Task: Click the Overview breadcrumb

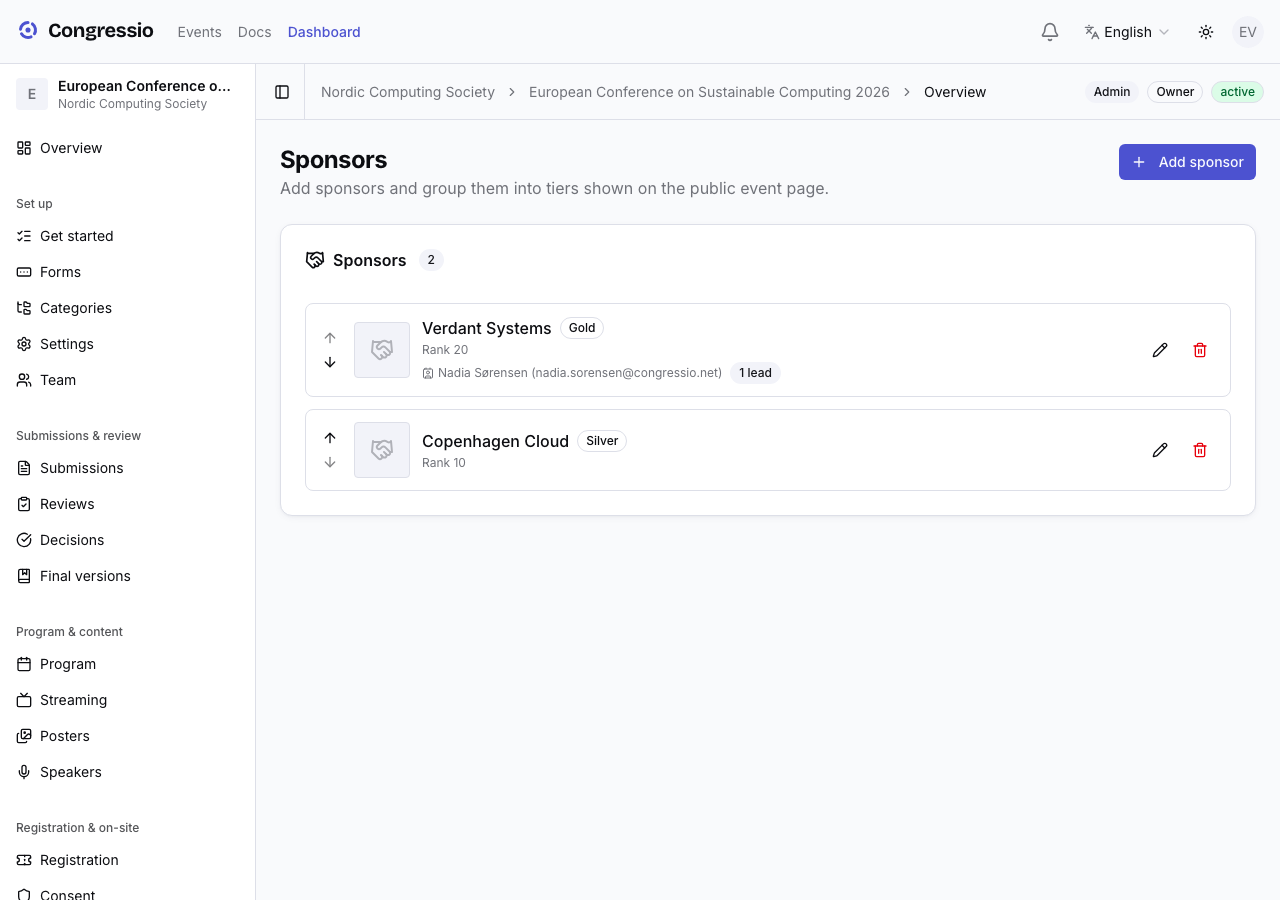Action: tap(955, 92)
